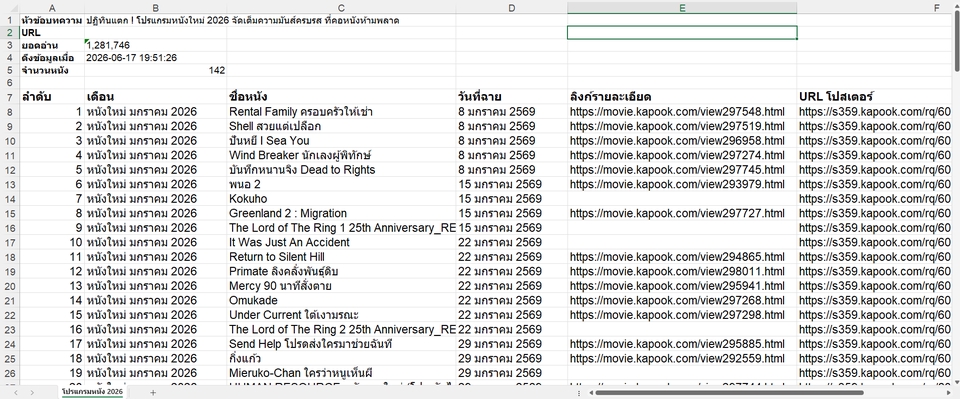Select the Wind Breaker นักเลงผู้พิทักษ์ cell
Screen dimensions: 960x399
point(341,155)
